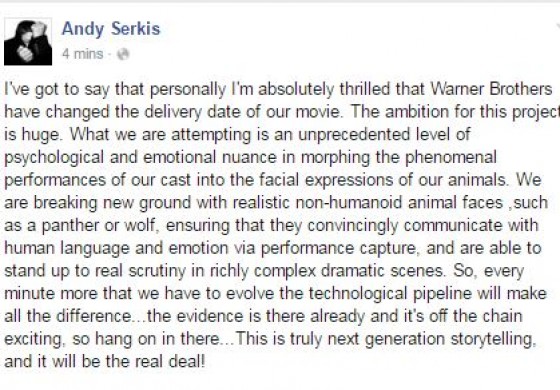Click the word storytelling in the post
The width and height of the screenshot is (560, 390).
[x=493, y=339]
